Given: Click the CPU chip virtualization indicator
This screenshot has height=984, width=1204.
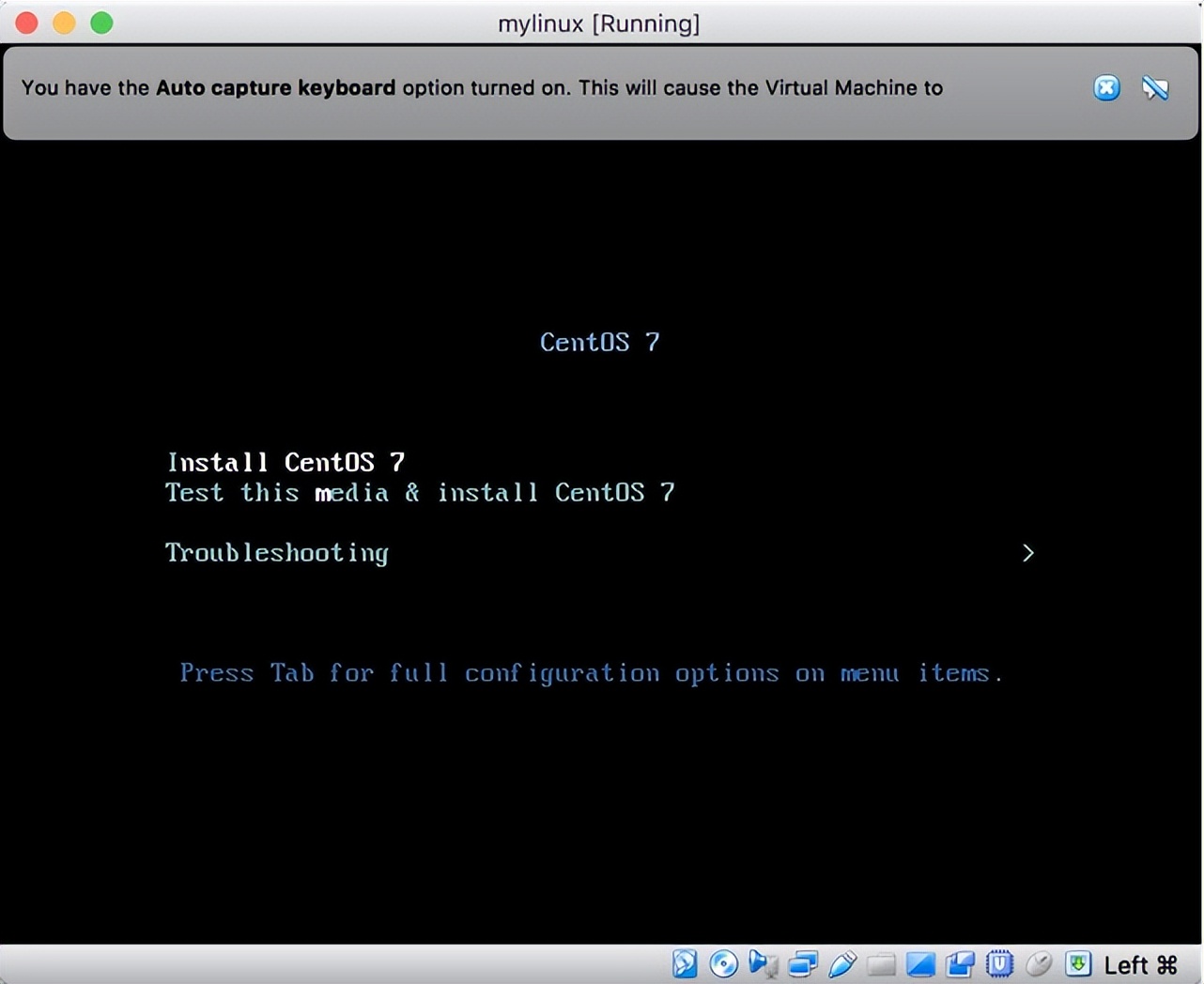Looking at the screenshot, I should [999, 963].
